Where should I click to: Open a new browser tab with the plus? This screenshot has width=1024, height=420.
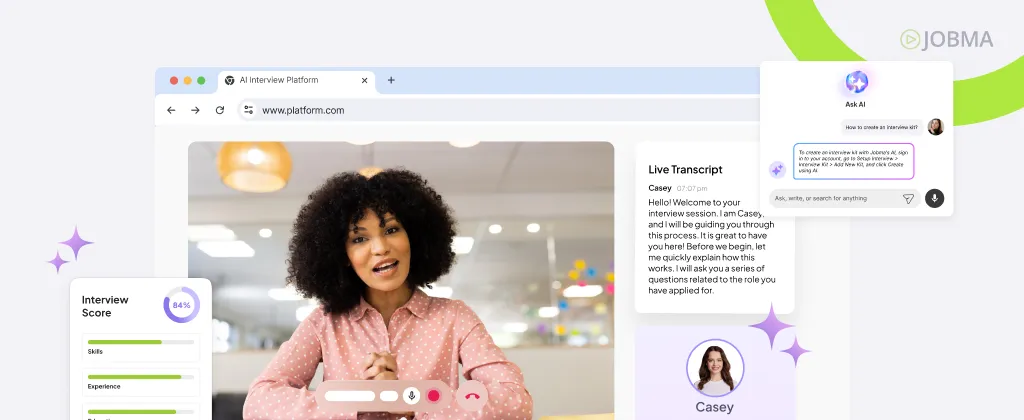391,80
